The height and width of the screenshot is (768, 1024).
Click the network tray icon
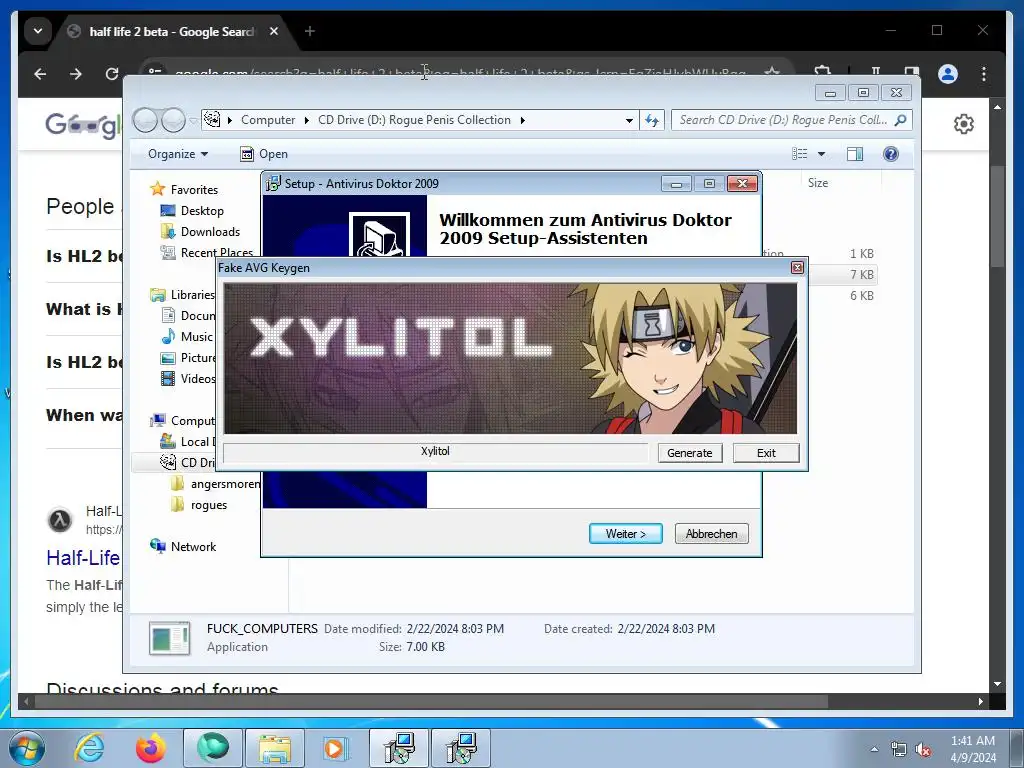[x=899, y=750]
